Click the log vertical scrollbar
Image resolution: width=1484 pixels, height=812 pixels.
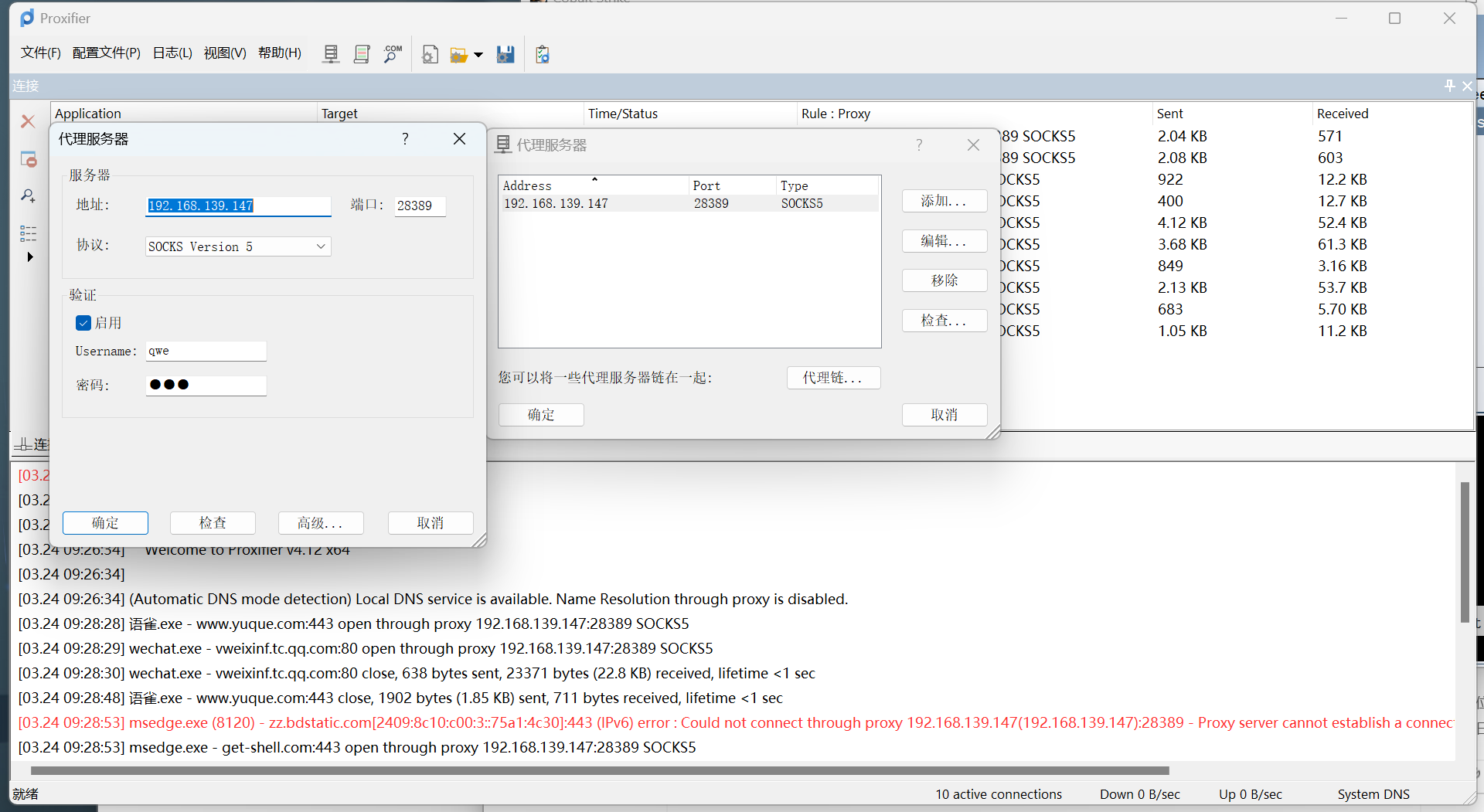pos(1465,552)
